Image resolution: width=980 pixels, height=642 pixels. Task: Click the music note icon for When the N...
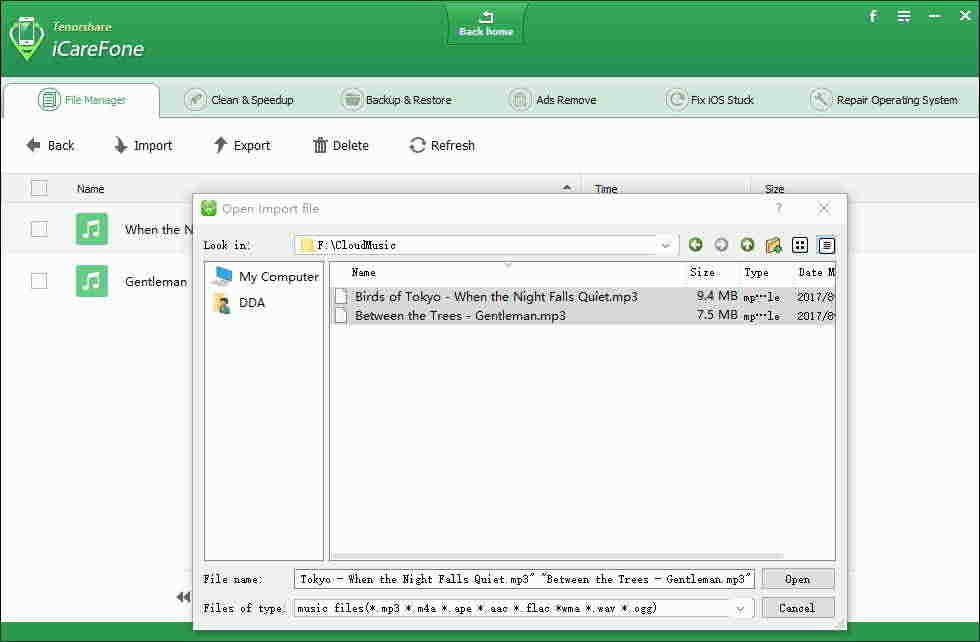[x=92, y=229]
